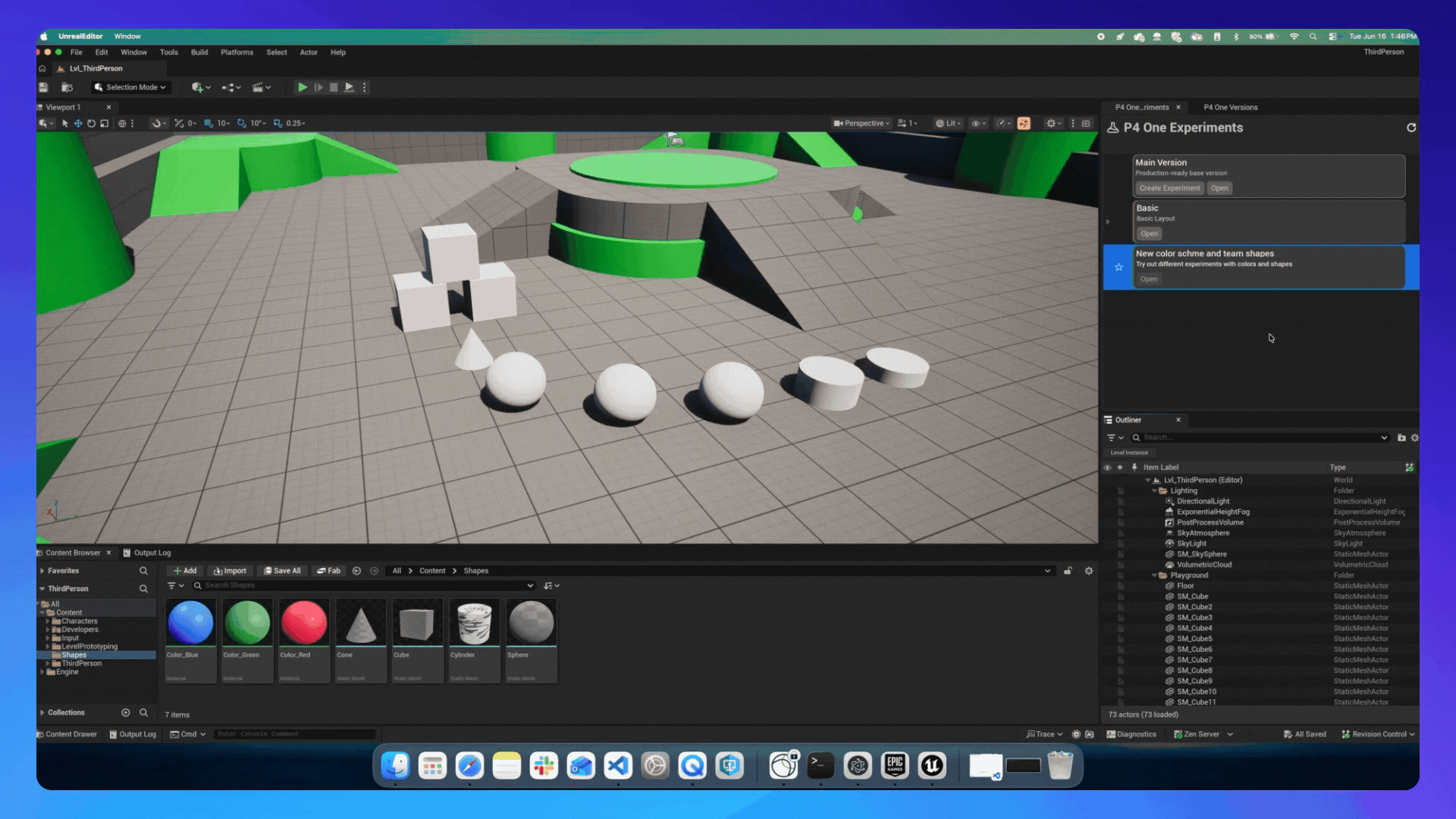
Task: Select the Color_Blue material thumbnail
Action: (x=190, y=641)
